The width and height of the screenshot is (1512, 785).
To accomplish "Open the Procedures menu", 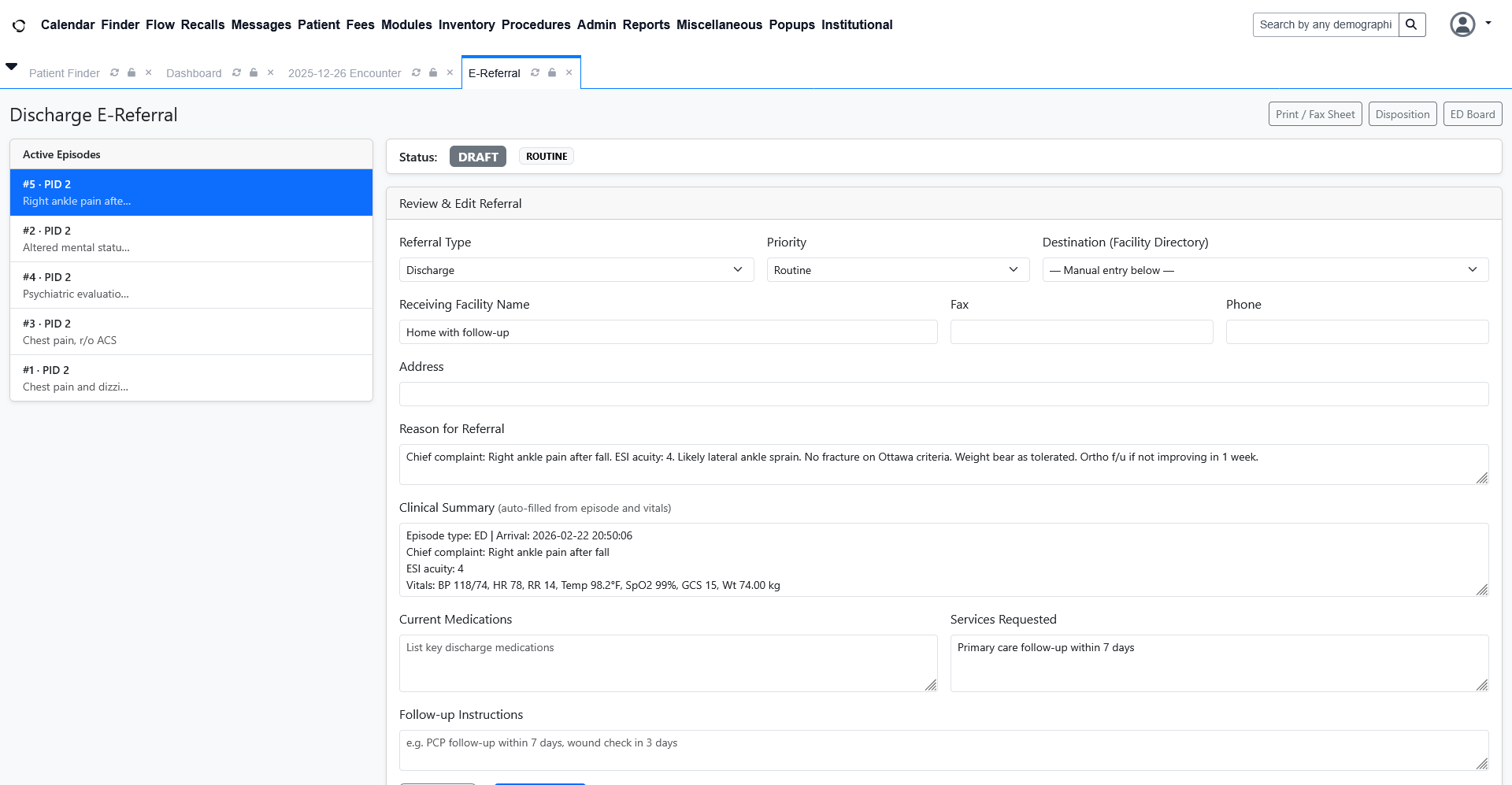I will (x=535, y=24).
